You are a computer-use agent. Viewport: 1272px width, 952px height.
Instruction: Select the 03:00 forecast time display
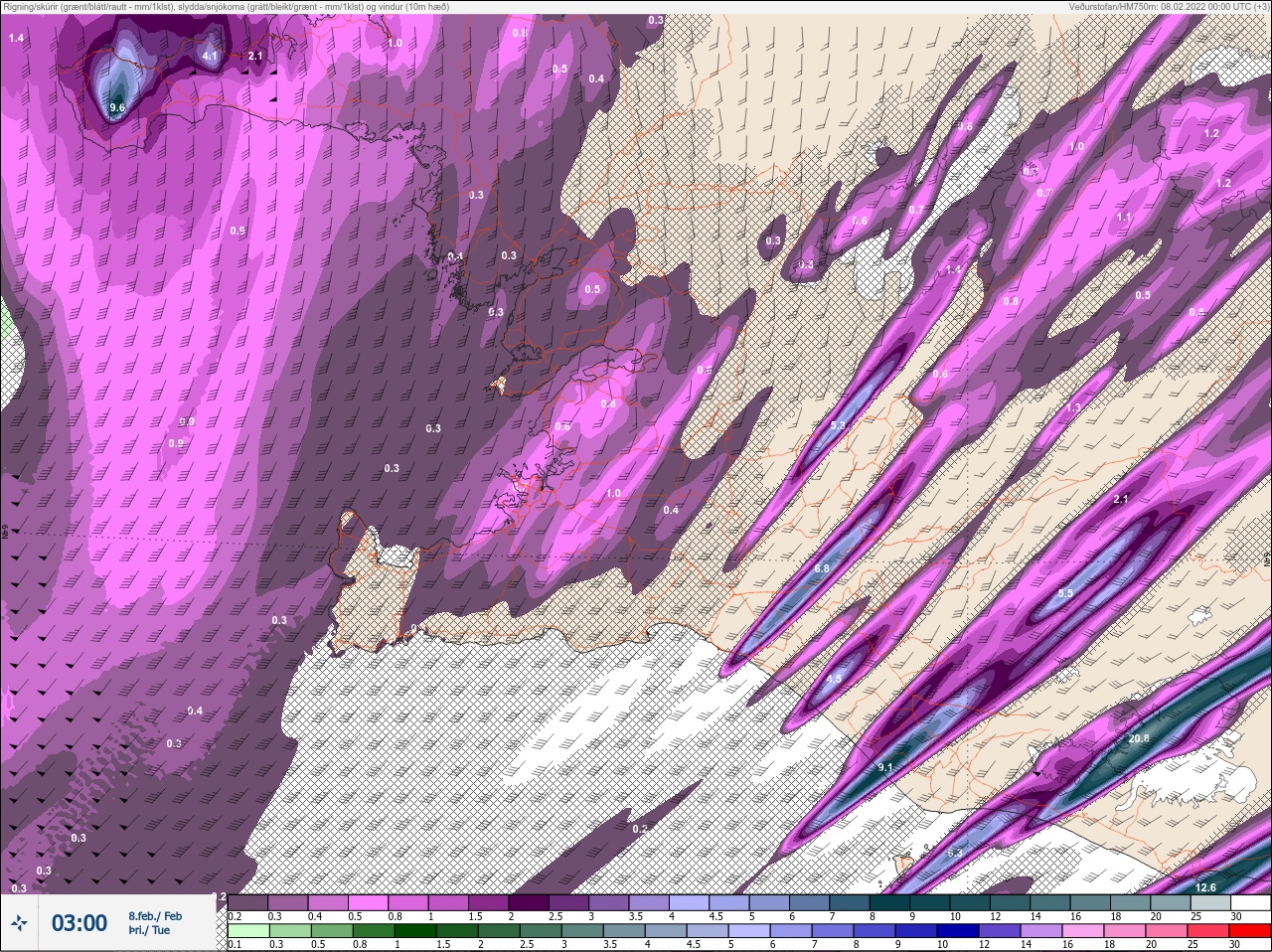point(79,923)
